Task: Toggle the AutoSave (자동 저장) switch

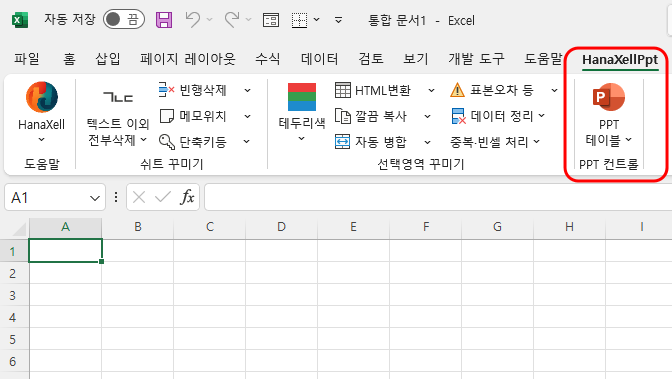Action: click(123, 19)
